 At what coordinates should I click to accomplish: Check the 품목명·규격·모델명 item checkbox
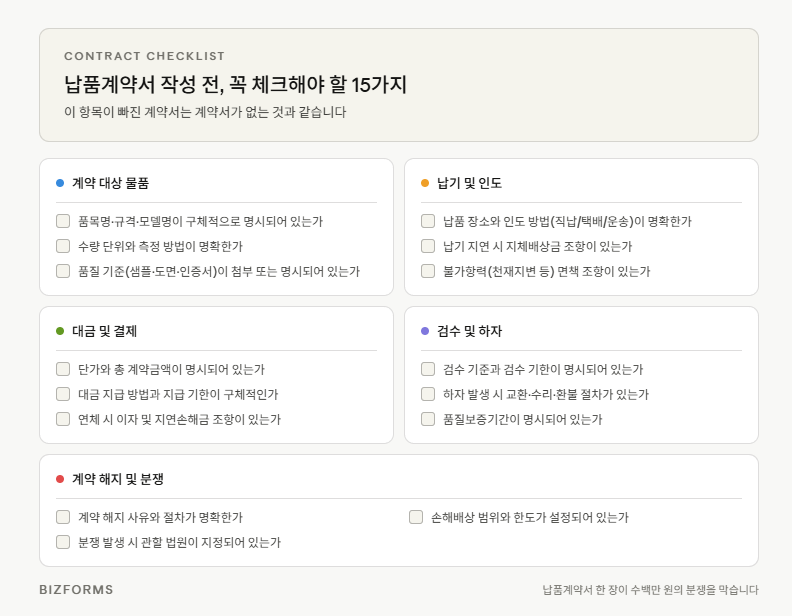(63, 221)
